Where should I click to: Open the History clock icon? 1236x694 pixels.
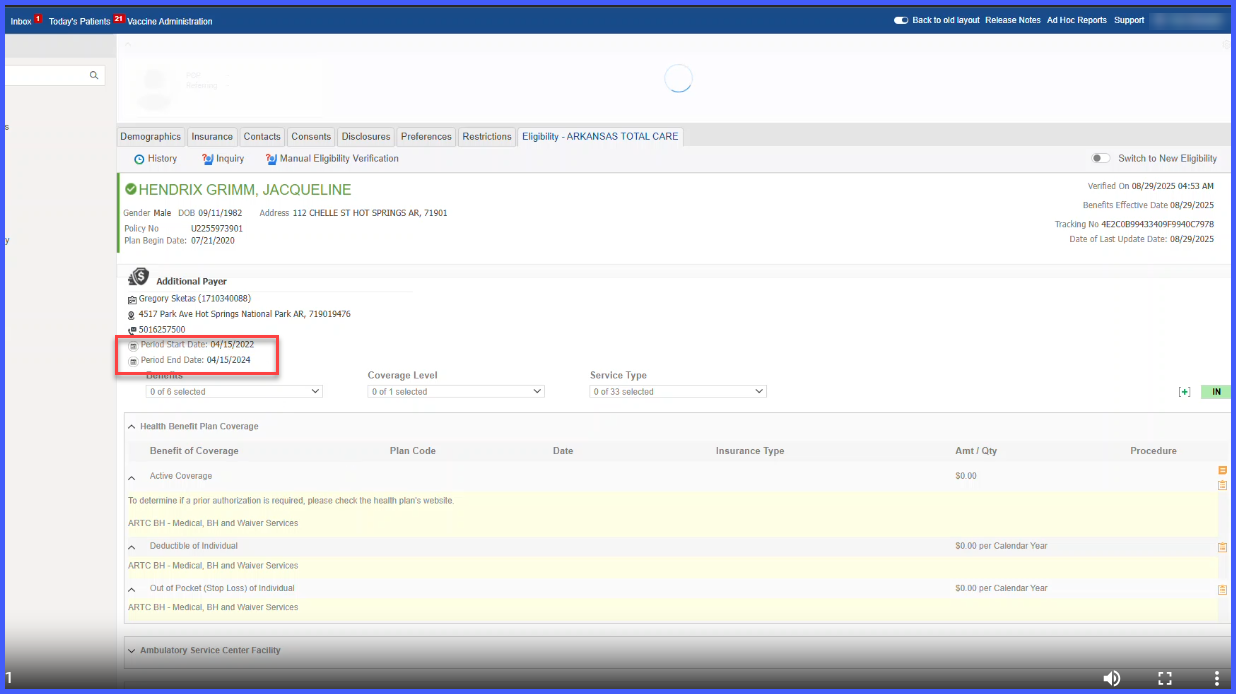139,159
